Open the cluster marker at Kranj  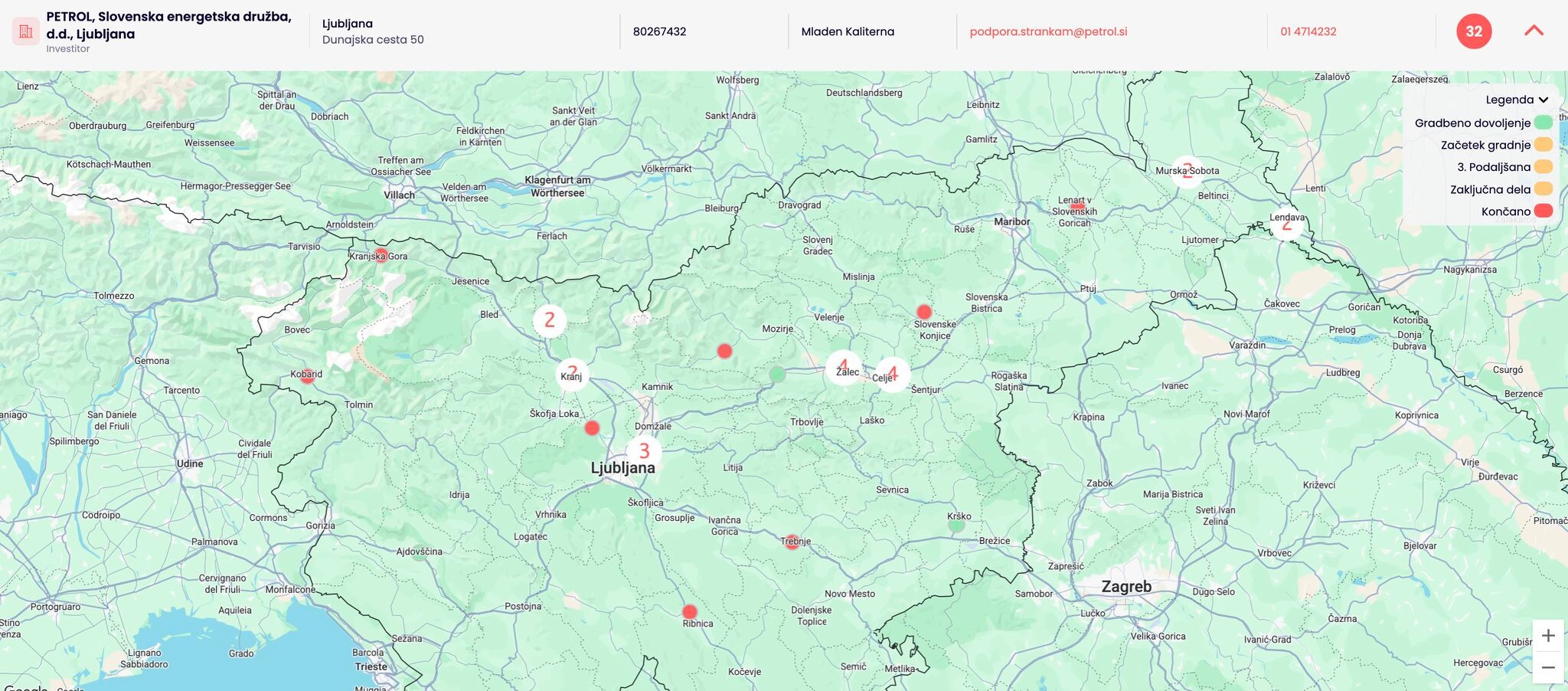point(572,374)
